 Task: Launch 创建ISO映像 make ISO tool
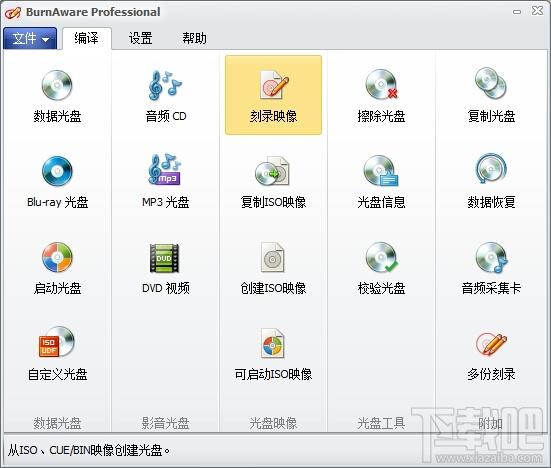(x=273, y=268)
